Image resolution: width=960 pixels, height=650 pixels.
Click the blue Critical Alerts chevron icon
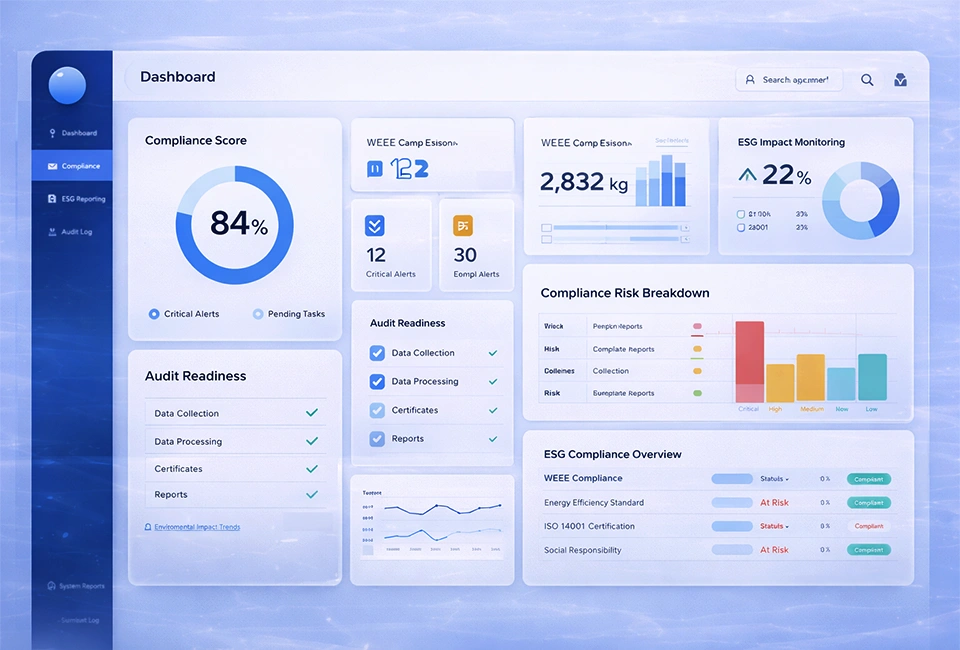tap(376, 225)
